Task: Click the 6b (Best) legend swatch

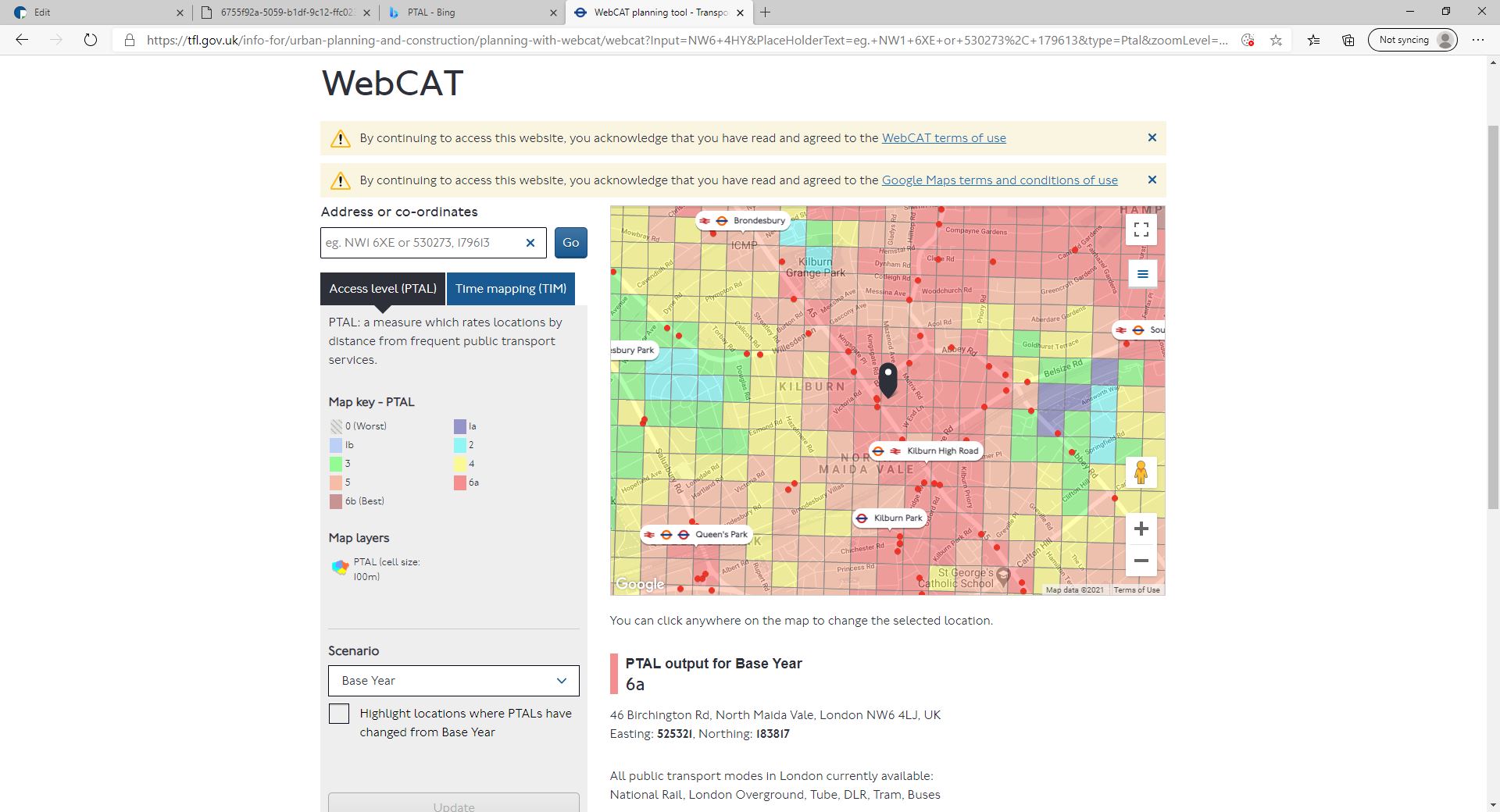Action: coord(336,501)
